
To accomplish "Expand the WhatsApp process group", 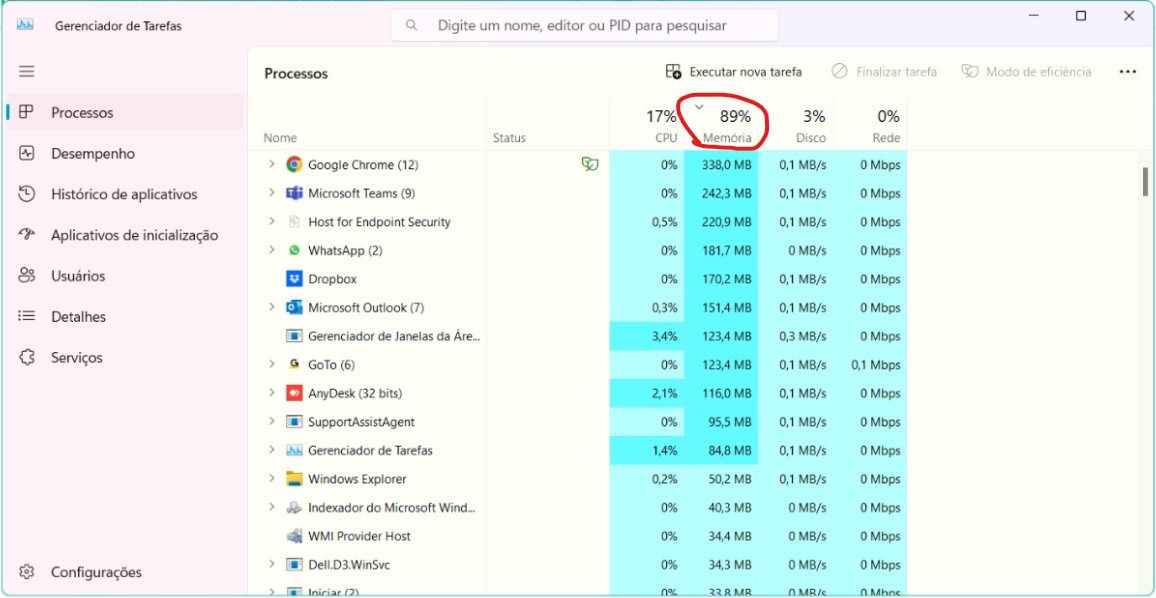I will click(271, 251).
